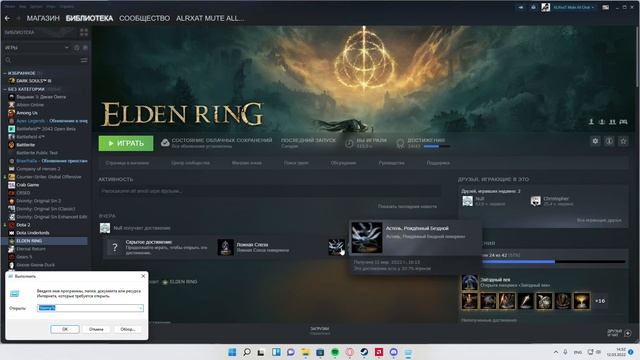
Task: Open Steam icon on taskbar
Action: (x=364, y=352)
